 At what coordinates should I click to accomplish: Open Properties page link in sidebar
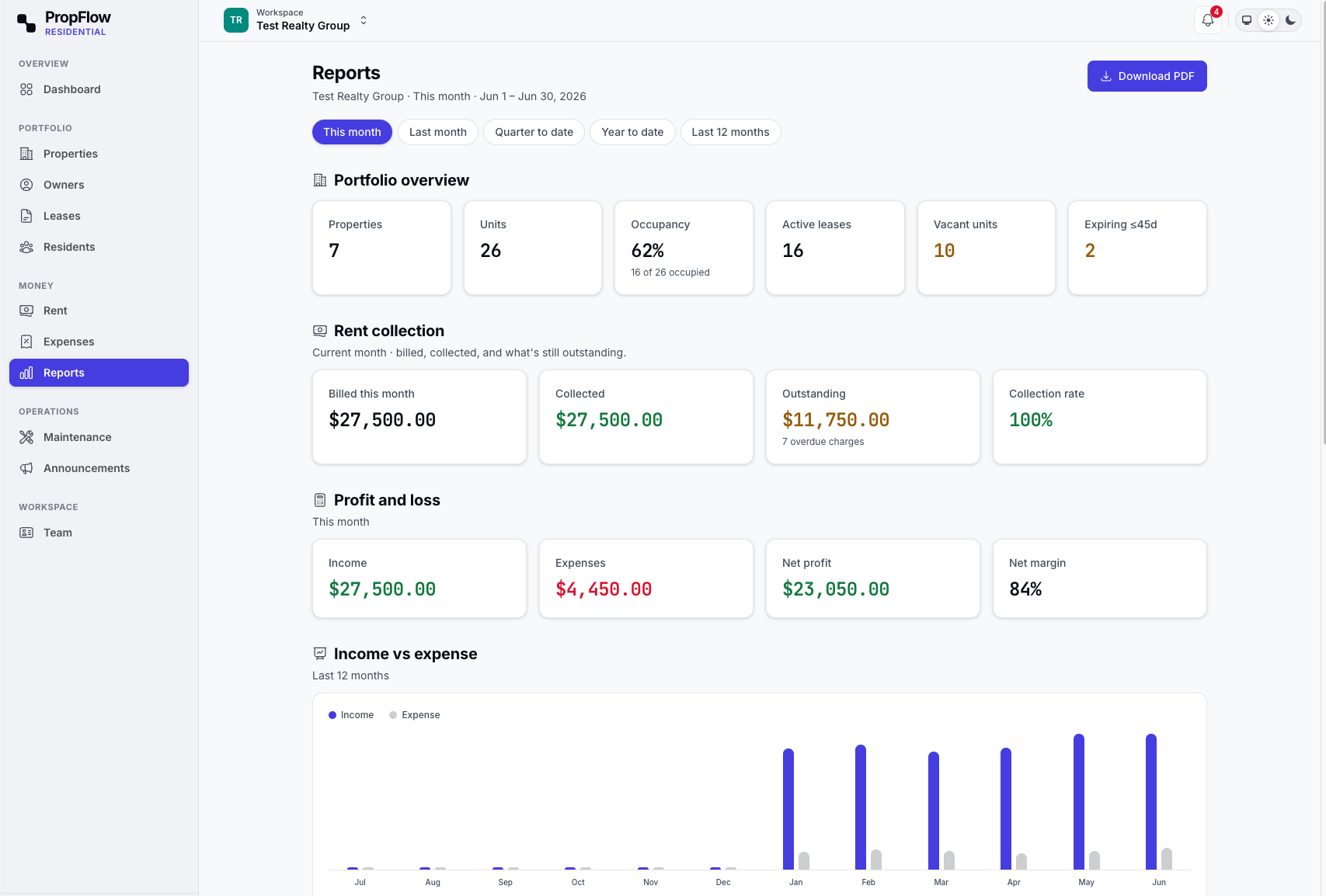[x=99, y=154]
